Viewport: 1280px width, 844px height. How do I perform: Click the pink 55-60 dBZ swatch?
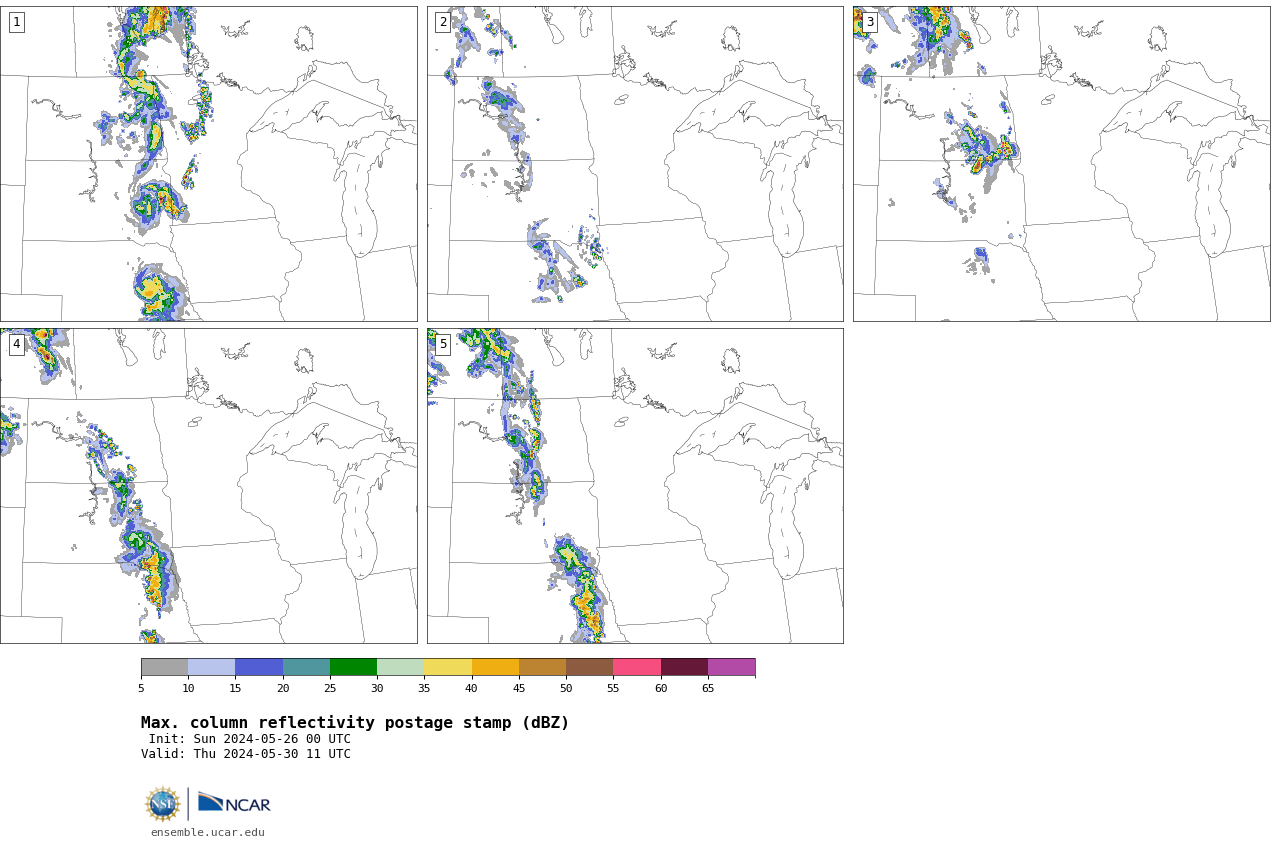(637, 667)
